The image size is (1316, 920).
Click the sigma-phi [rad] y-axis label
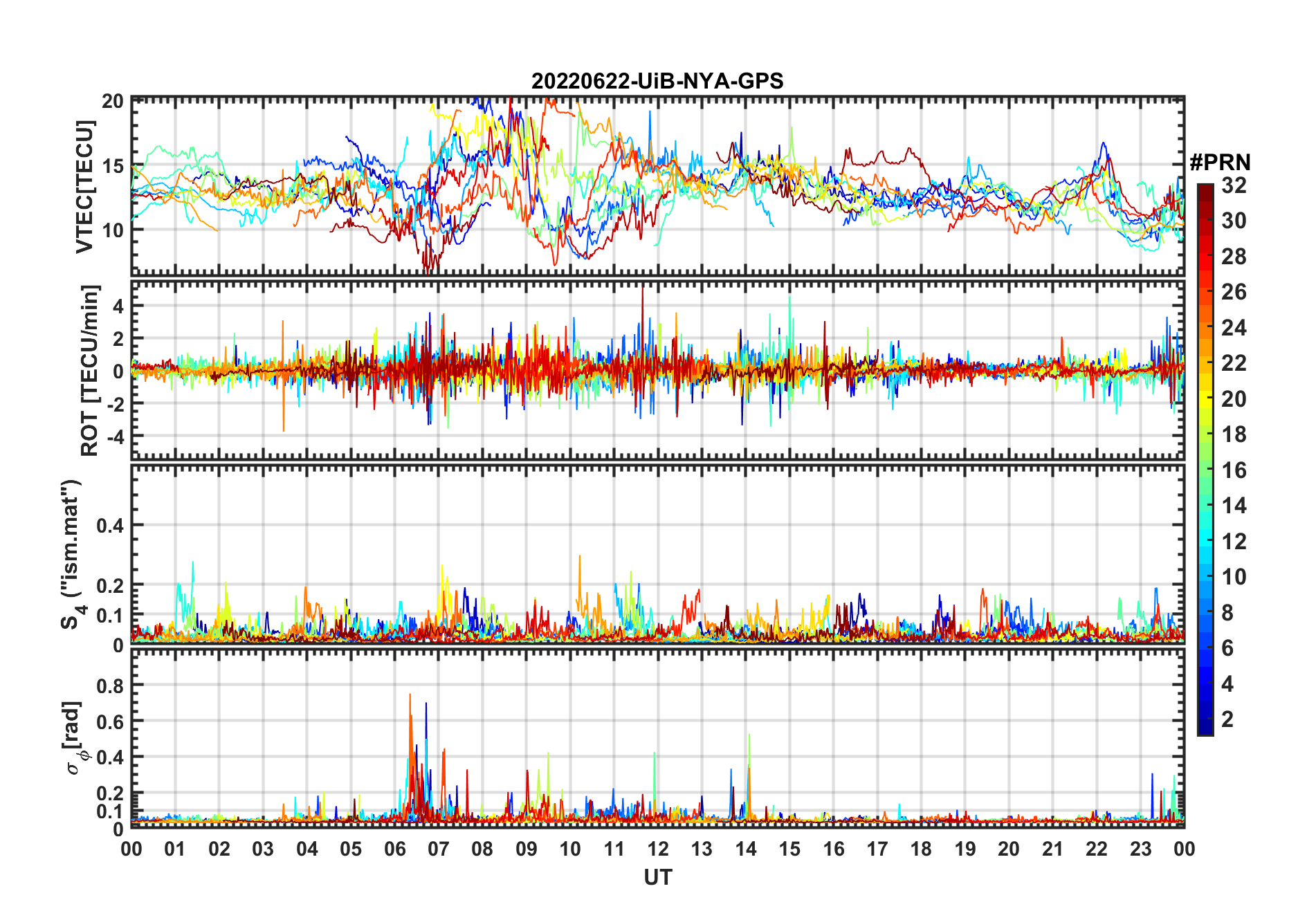pos(73,737)
